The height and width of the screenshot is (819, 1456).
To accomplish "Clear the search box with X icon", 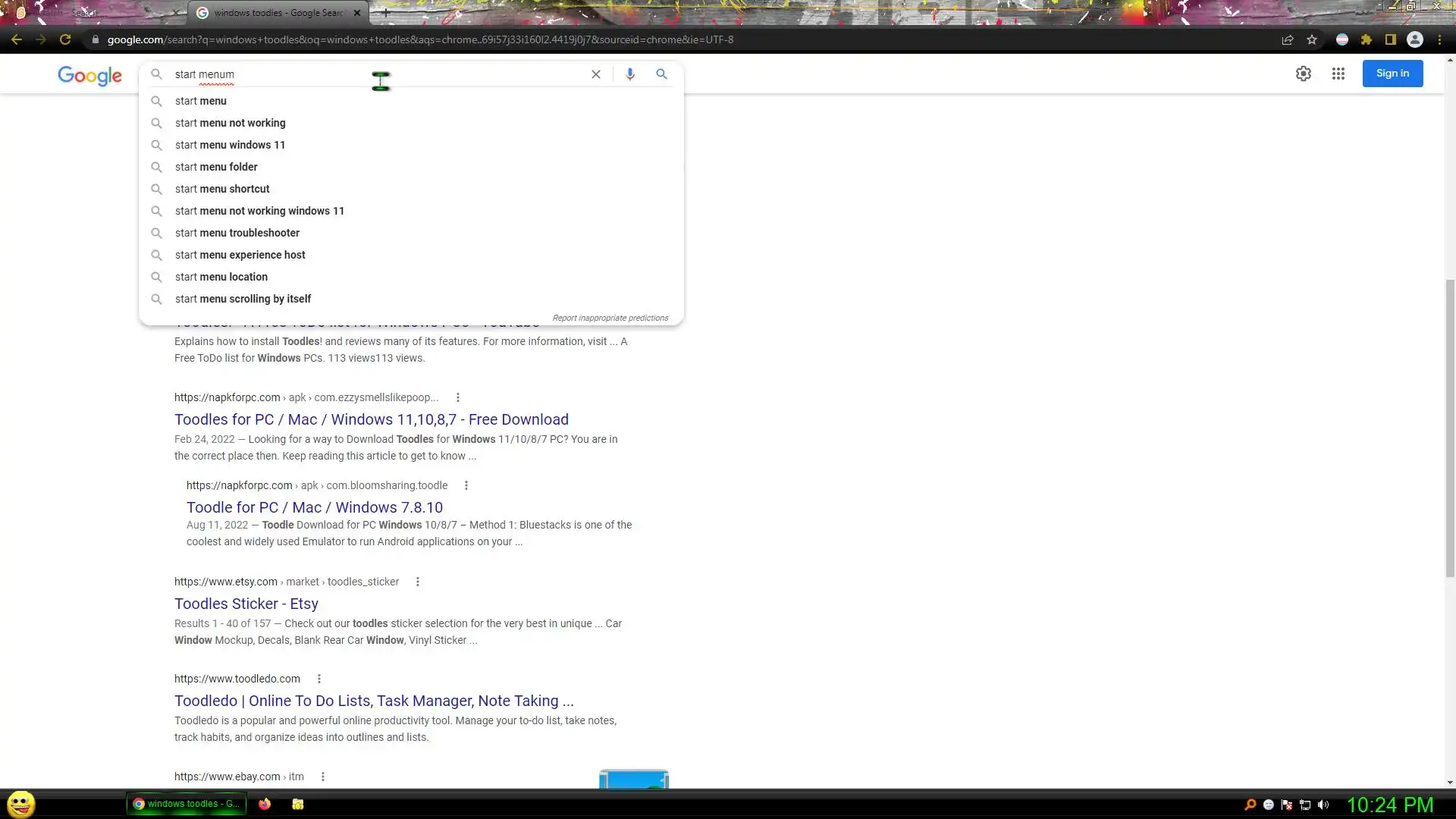I will [x=596, y=74].
